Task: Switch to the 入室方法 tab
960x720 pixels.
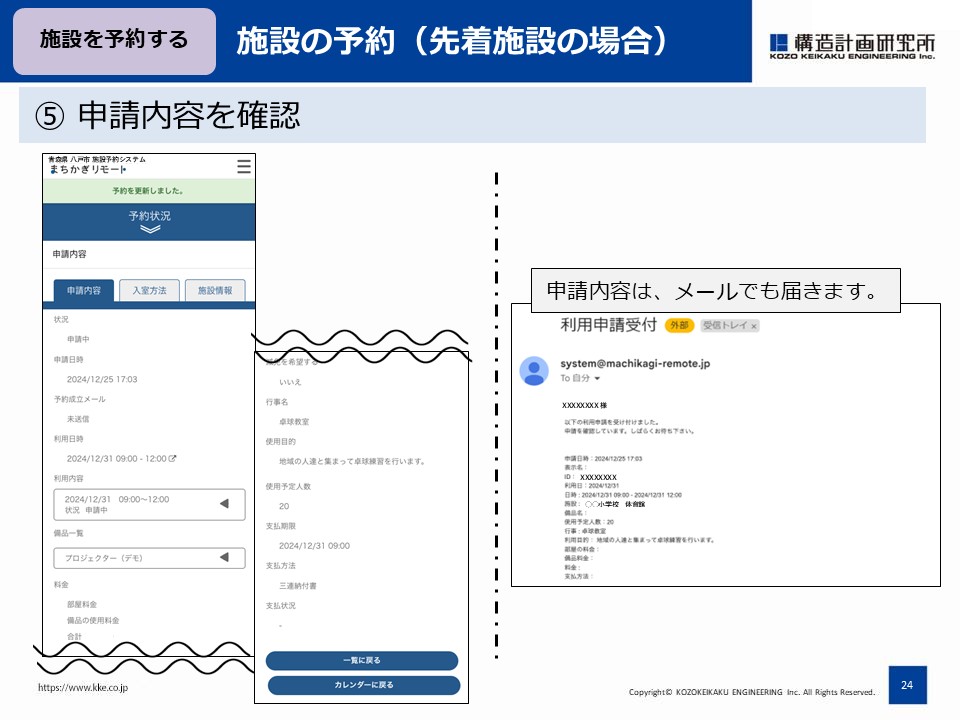Action: (x=151, y=290)
